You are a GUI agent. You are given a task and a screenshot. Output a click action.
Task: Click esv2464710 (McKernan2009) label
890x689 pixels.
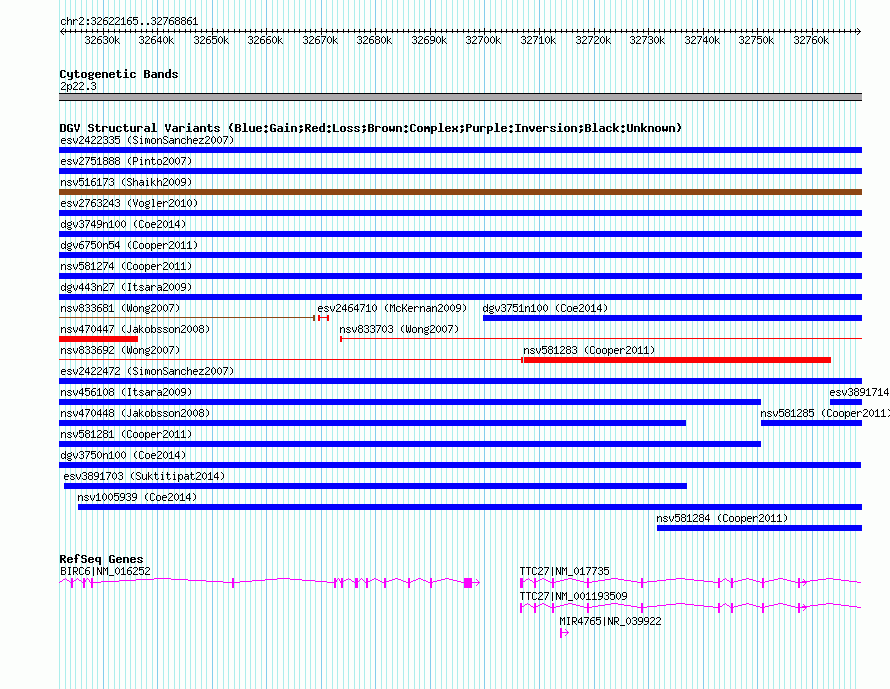pyautogui.click(x=392, y=308)
